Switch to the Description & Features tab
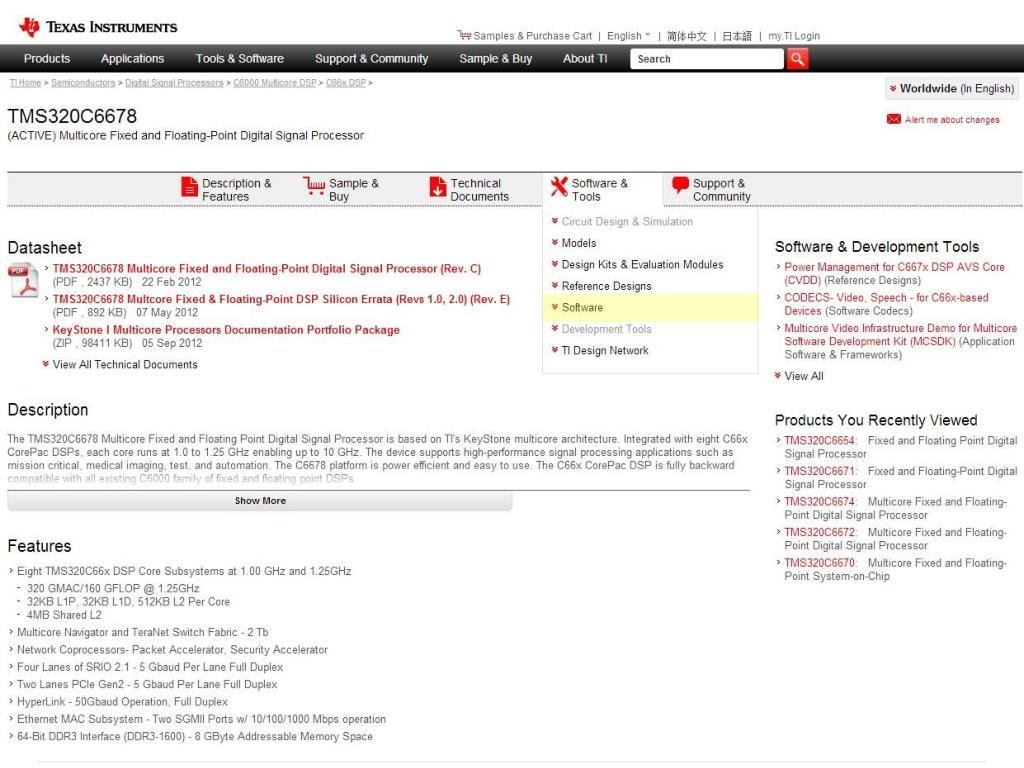Viewport: 1024px width, 768px height. click(x=227, y=189)
